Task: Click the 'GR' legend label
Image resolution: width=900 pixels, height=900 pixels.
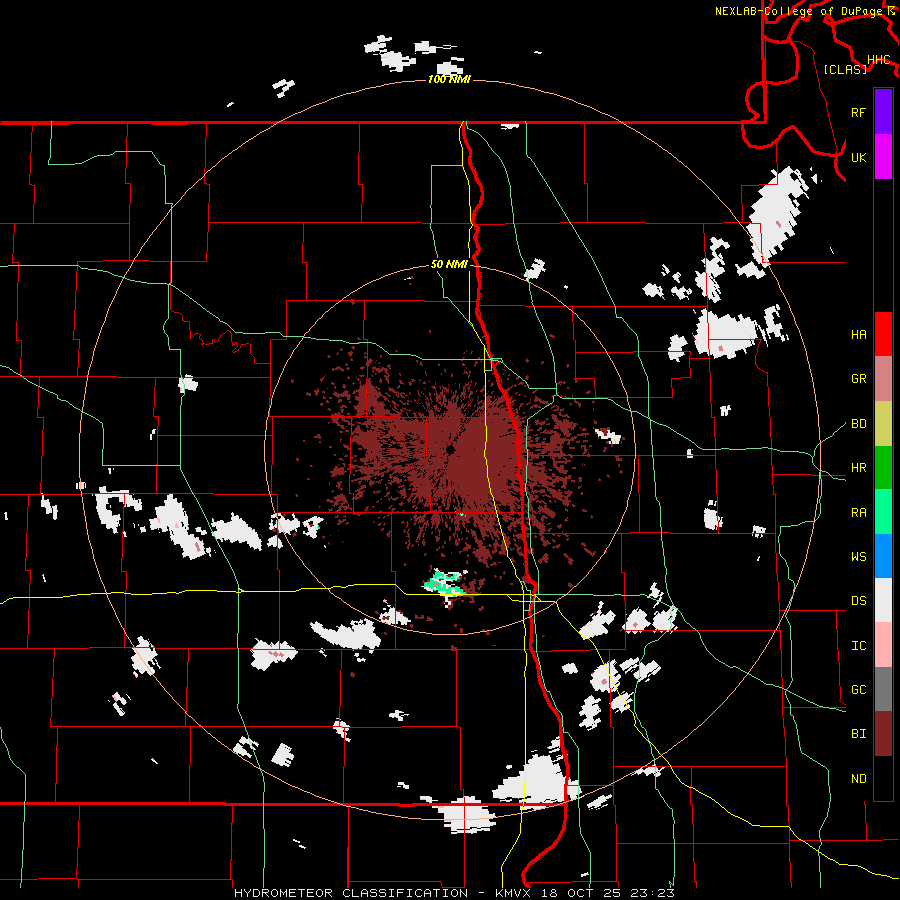Action: [x=858, y=379]
